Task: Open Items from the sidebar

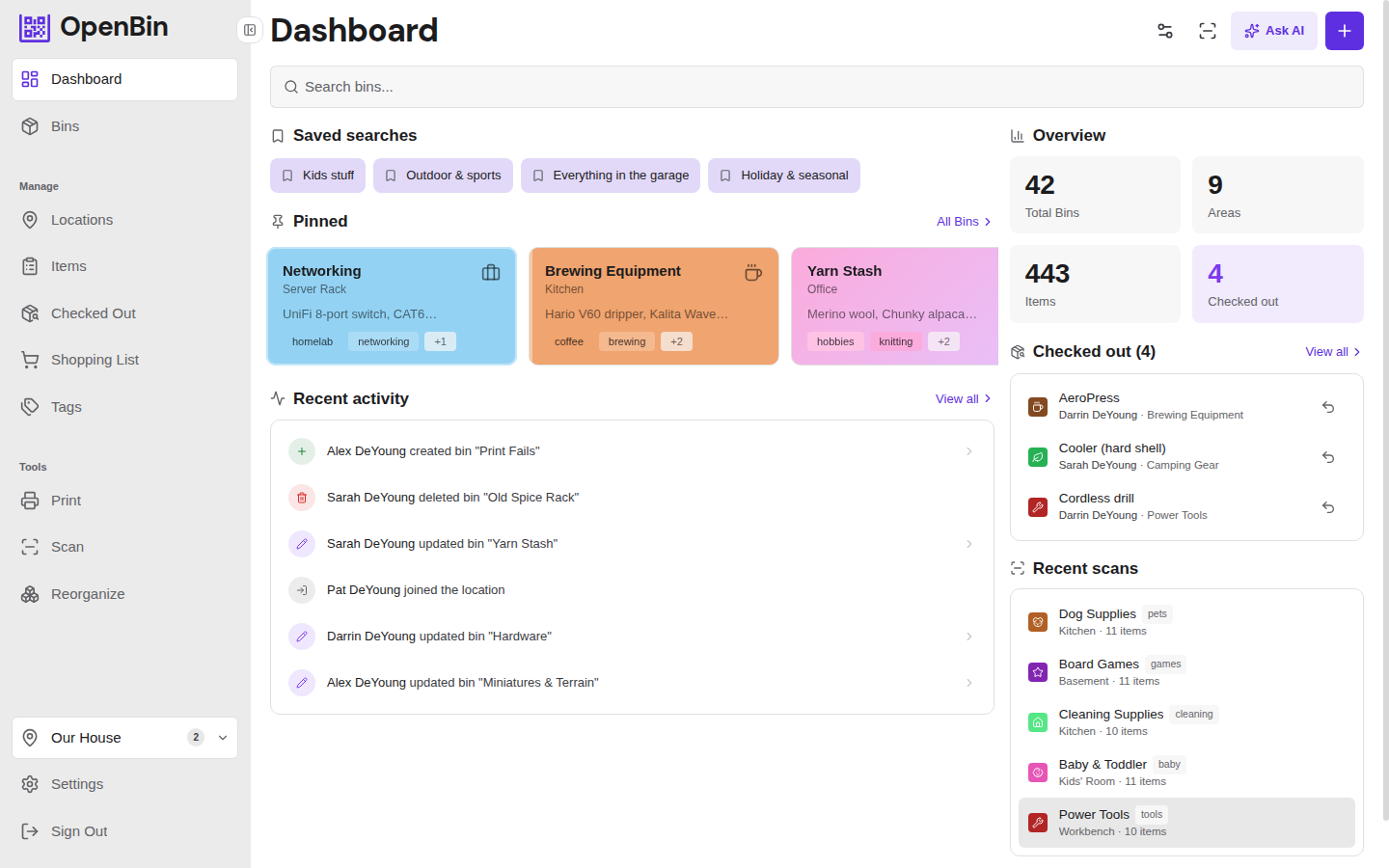Action: coord(124,266)
